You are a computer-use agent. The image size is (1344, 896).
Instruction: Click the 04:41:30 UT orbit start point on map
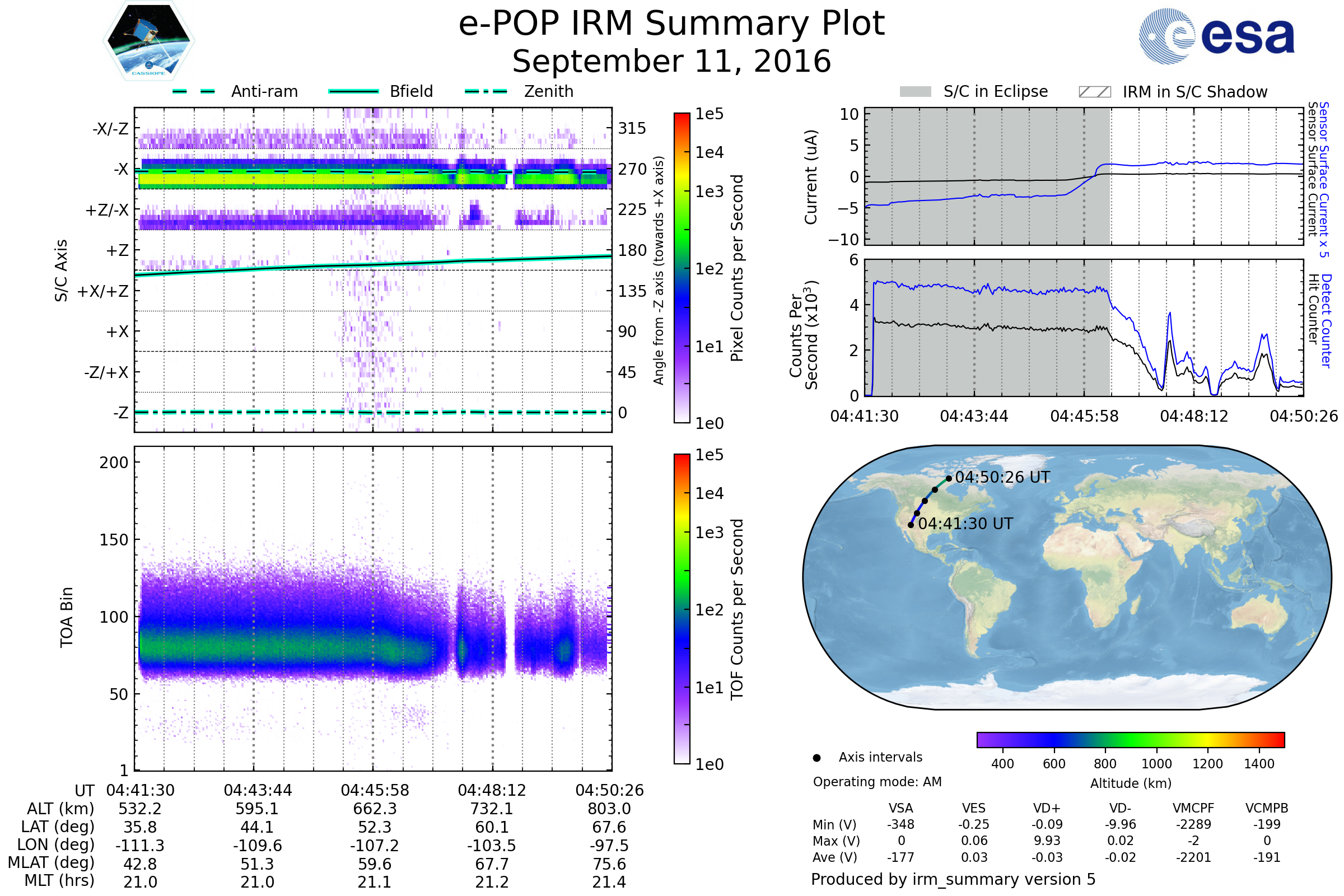point(911,525)
